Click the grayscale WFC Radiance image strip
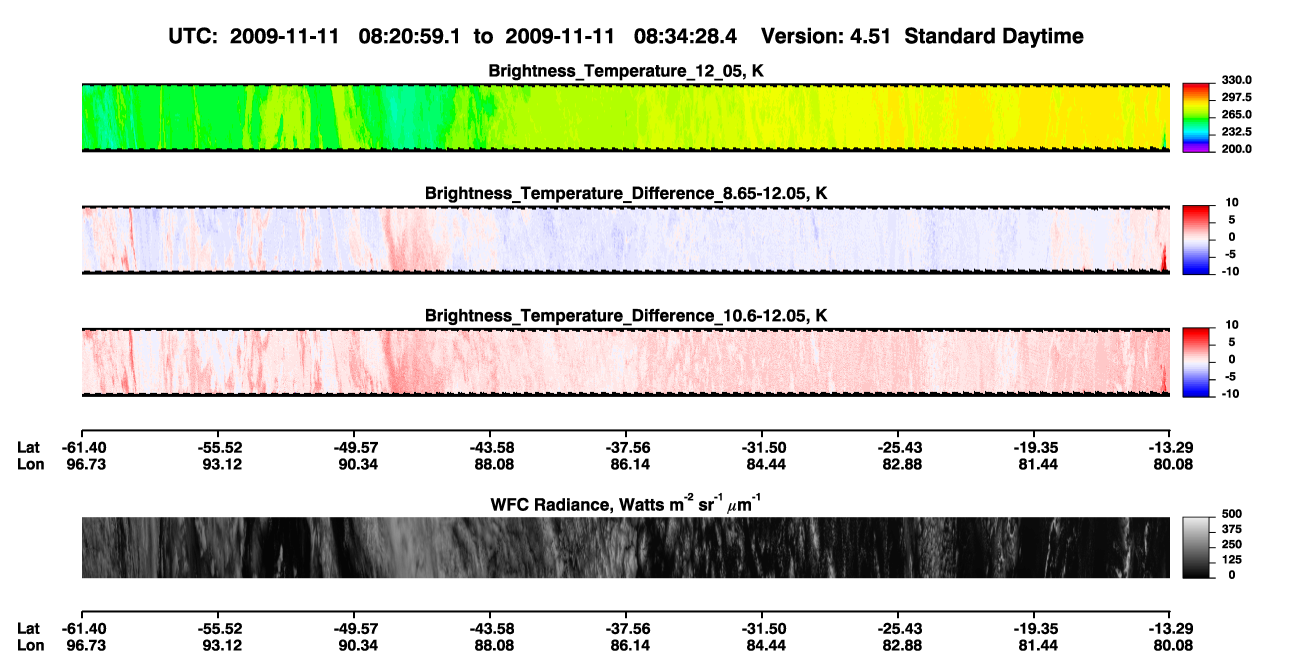The height and width of the screenshot is (667, 1300). [626, 548]
